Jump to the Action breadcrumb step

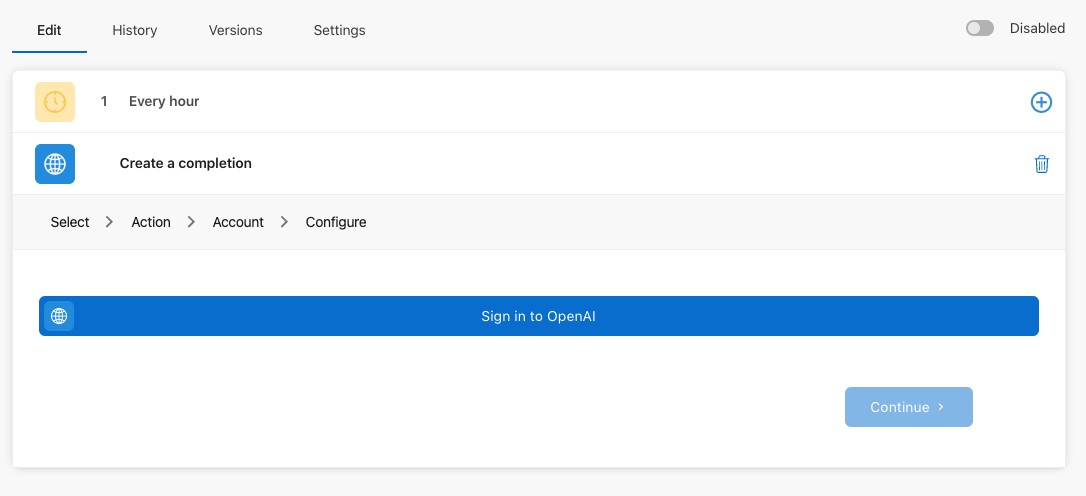coord(151,222)
